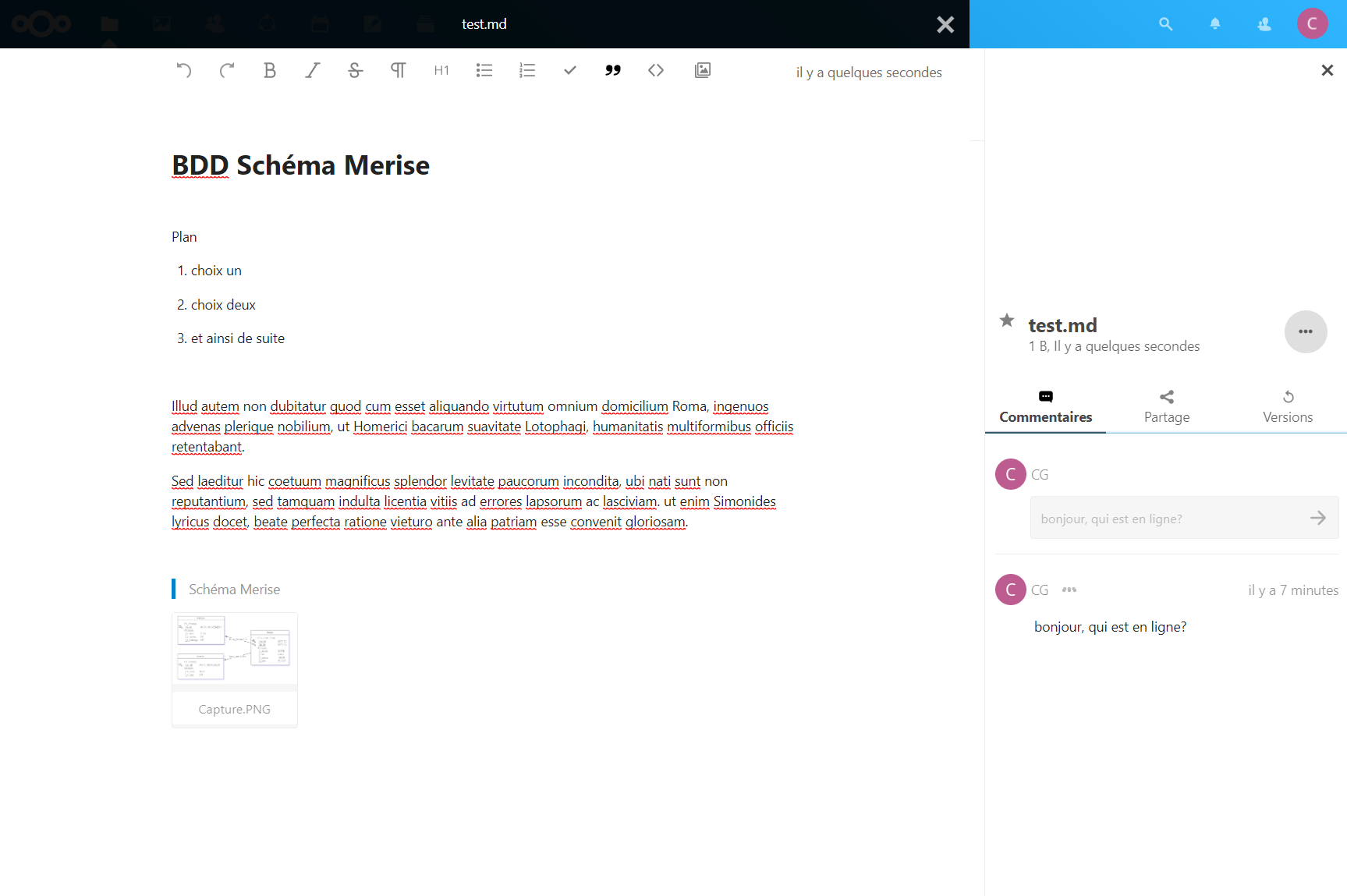
Task: Toggle bold formatting
Action: (x=270, y=70)
